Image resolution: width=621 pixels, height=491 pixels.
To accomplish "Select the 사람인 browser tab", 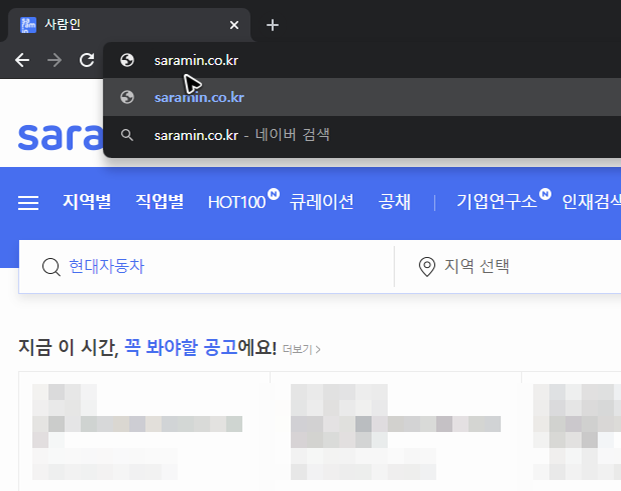I will (x=129, y=25).
